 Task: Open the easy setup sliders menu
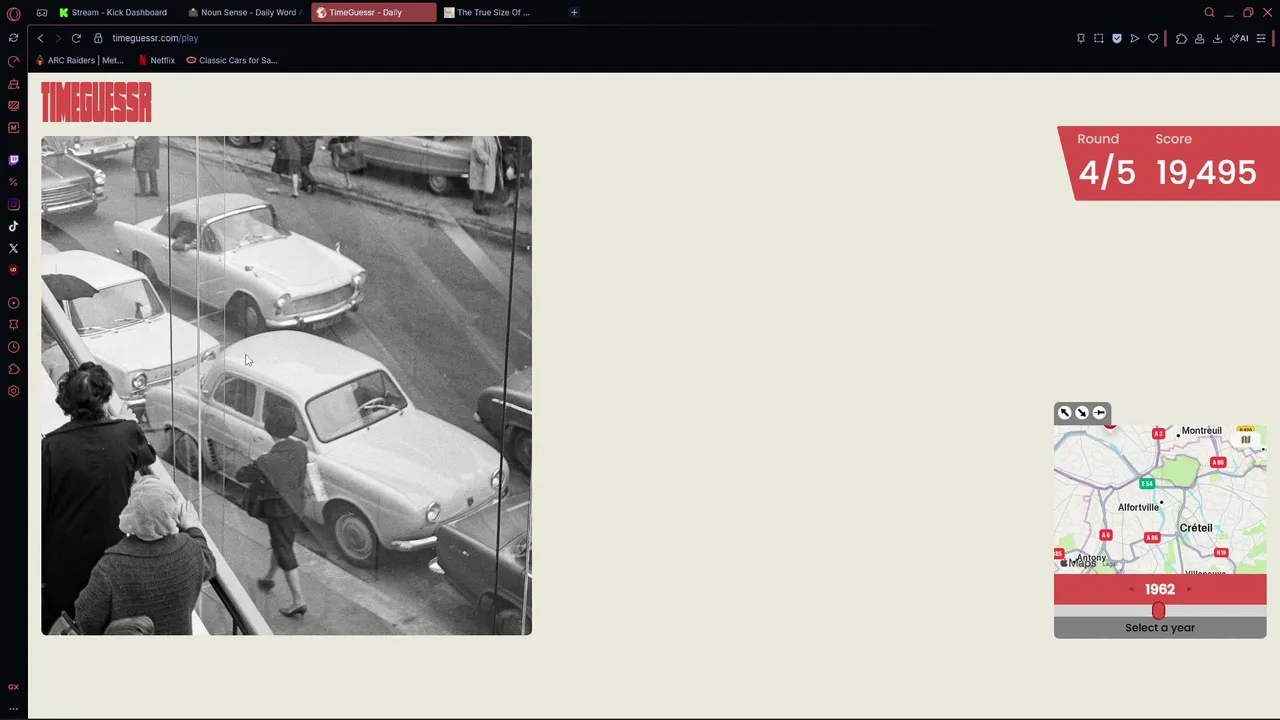(x=1261, y=38)
